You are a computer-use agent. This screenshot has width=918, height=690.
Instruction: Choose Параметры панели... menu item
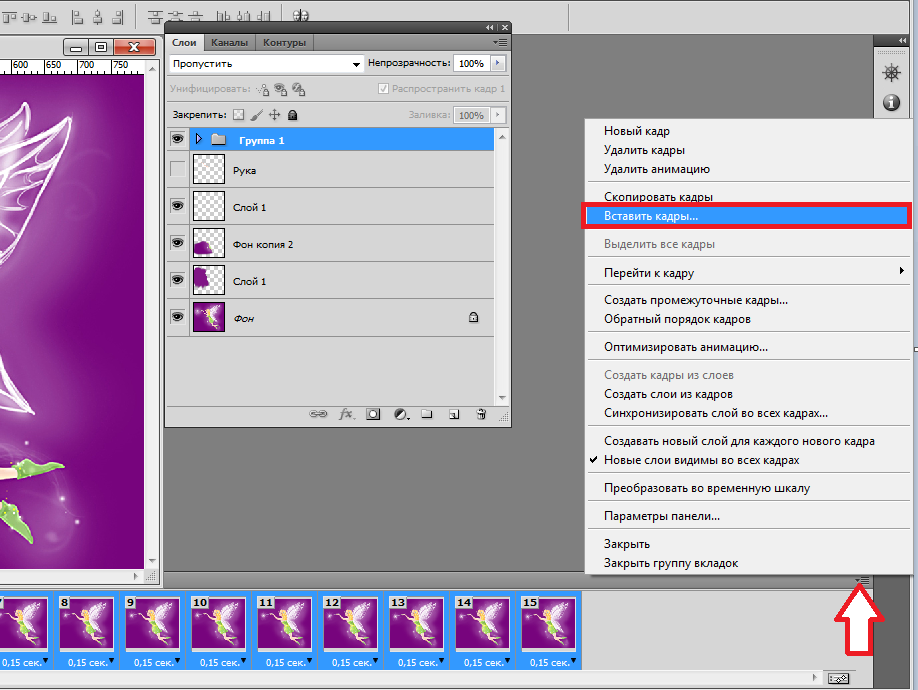749,516
